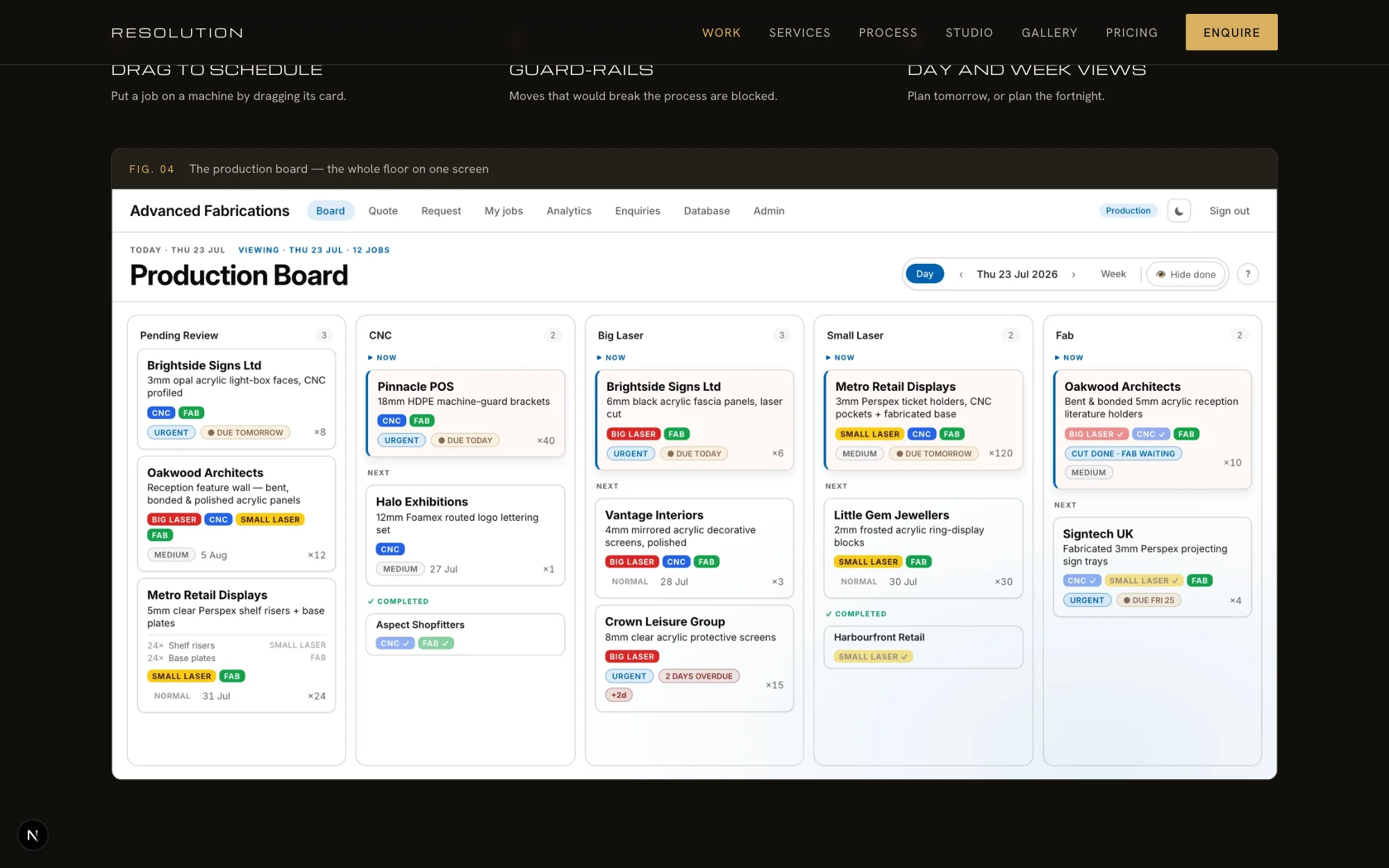
Task: Open Oakwood Architects card in Fab column
Action: pyautogui.click(x=1152, y=429)
